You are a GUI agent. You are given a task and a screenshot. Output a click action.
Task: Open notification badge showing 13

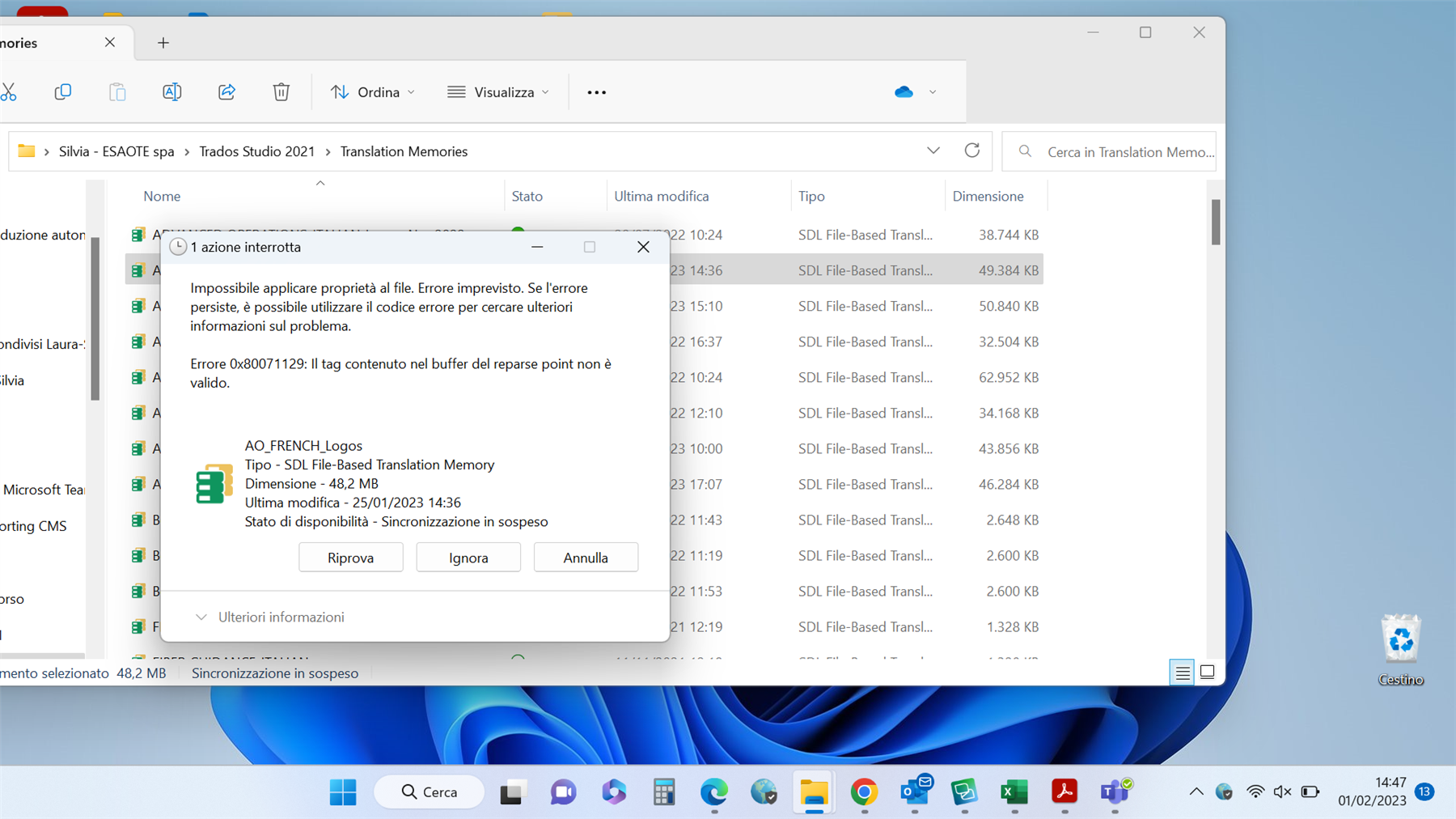coord(1424,791)
